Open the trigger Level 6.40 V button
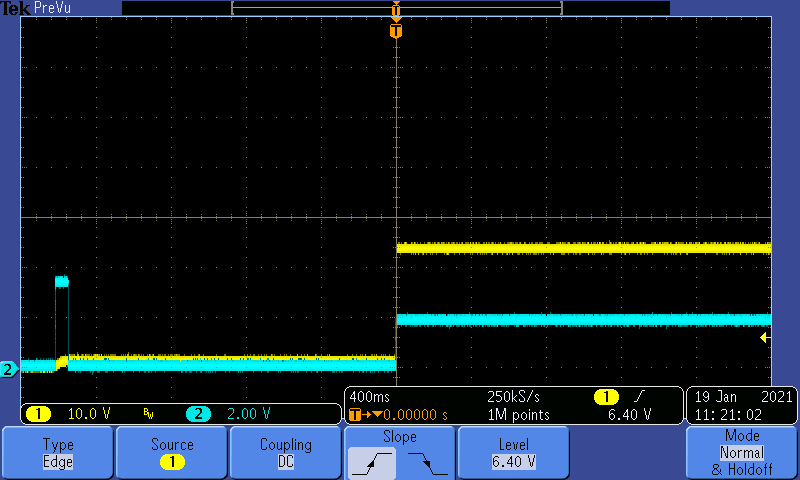 [513, 452]
